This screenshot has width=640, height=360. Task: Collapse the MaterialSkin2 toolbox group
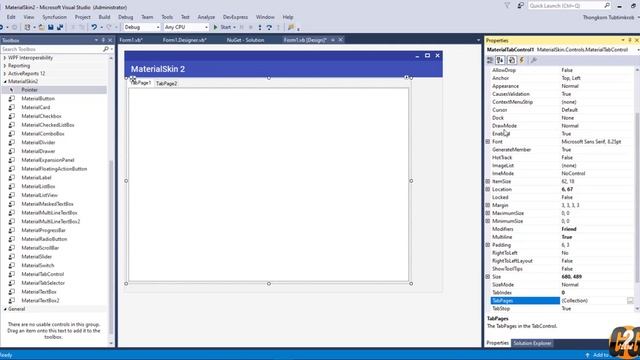tap(5, 82)
